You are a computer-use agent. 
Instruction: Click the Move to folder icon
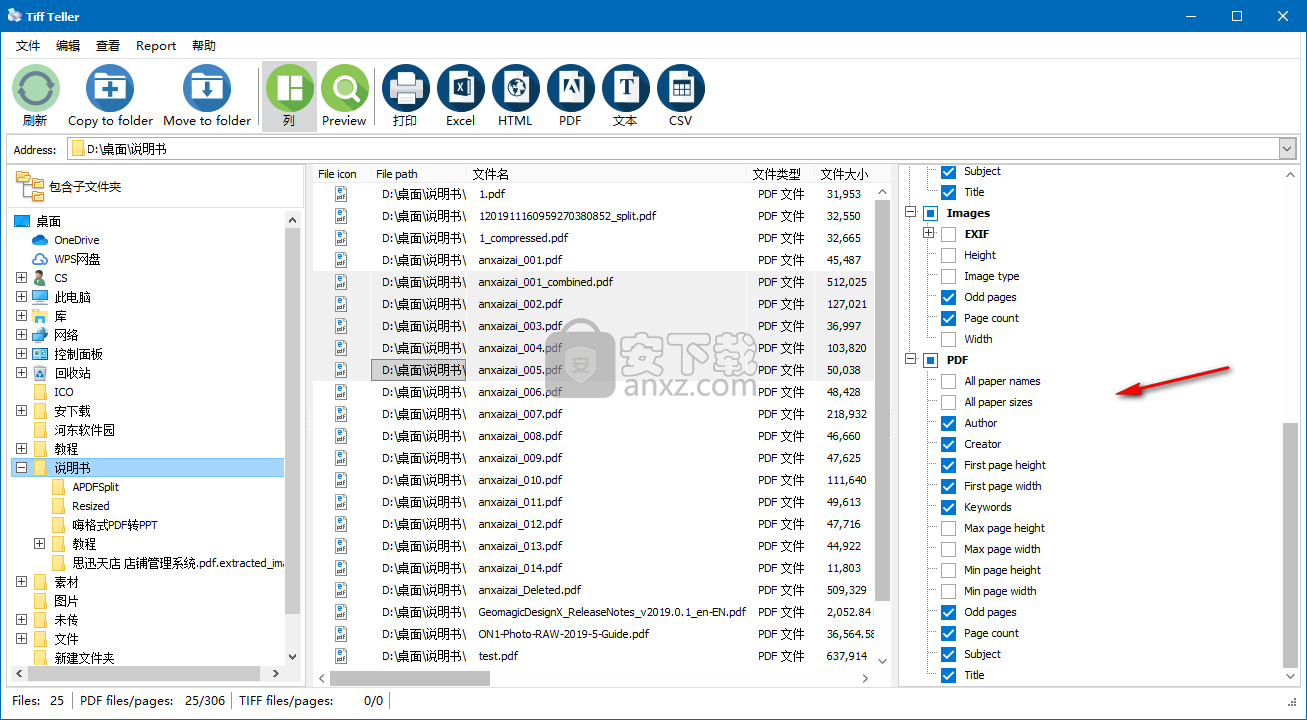[207, 88]
